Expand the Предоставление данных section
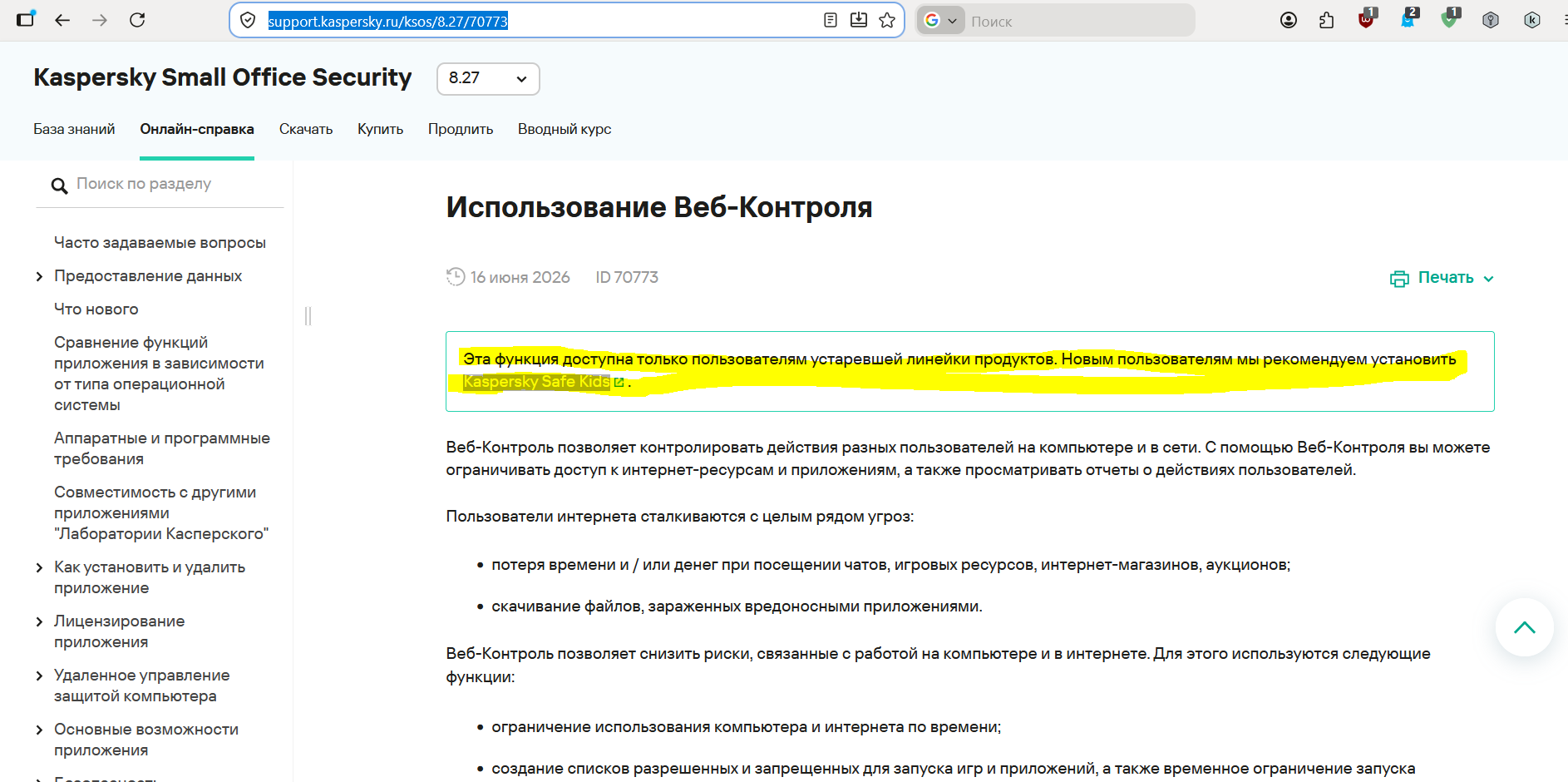Screen dimensions: 1568x782 click(x=39, y=276)
